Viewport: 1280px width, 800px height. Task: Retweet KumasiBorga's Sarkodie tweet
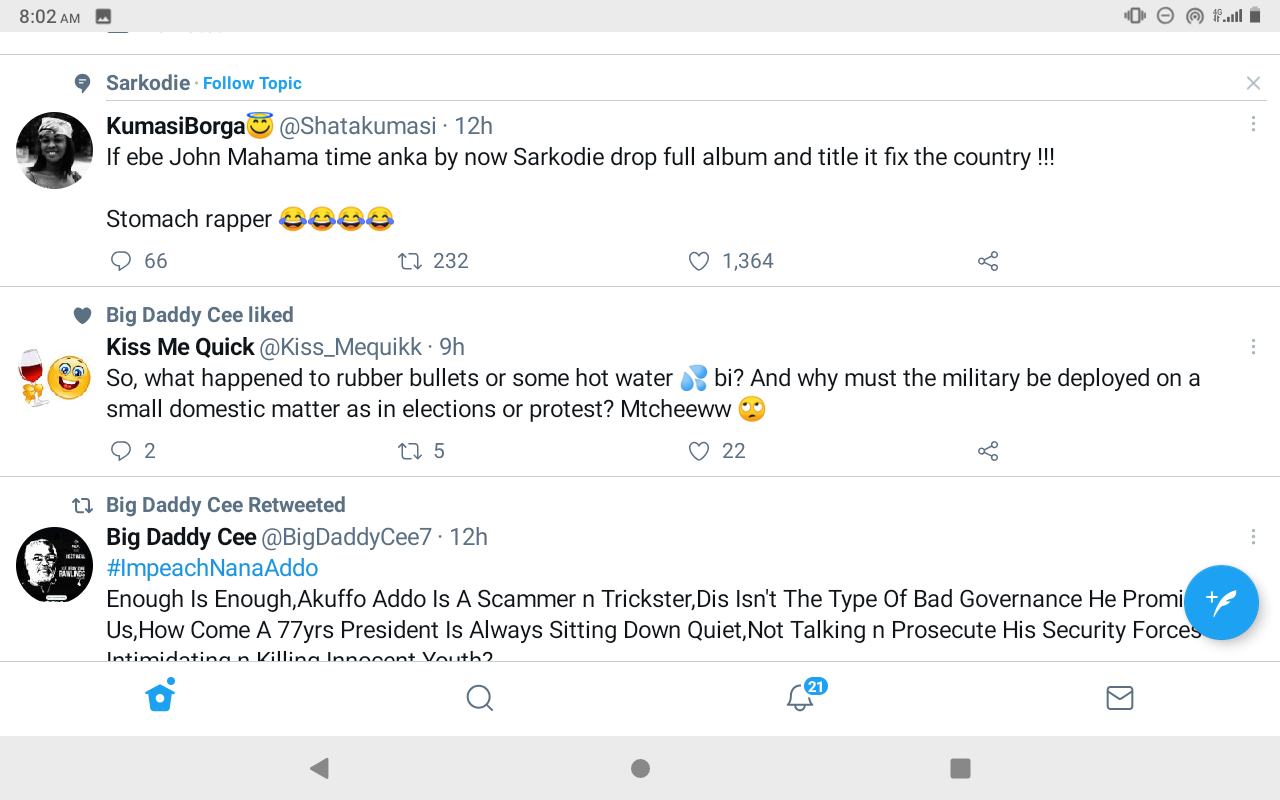(410, 261)
